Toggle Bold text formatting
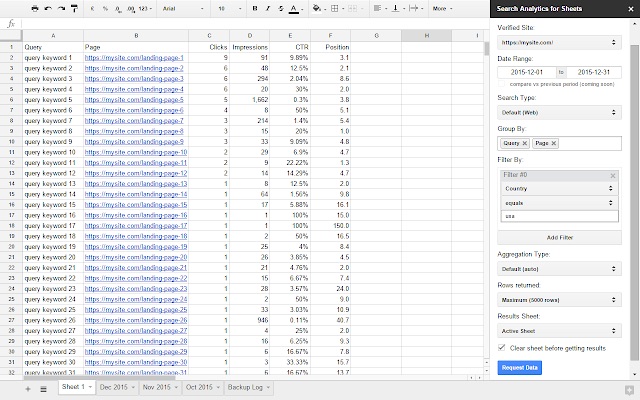Image resolution: width=640 pixels, height=400 pixels. pyautogui.click(x=254, y=8)
